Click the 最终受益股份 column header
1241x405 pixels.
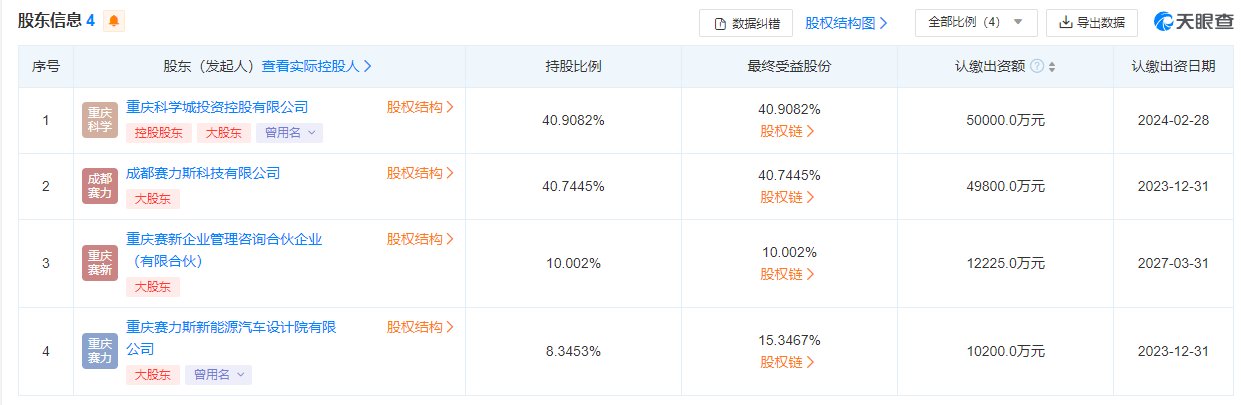point(789,66)
